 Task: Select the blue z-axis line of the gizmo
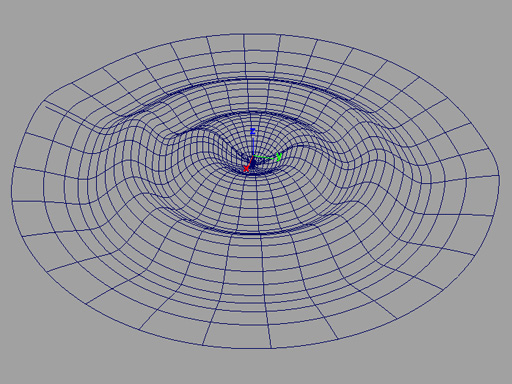tap(253, 146)
